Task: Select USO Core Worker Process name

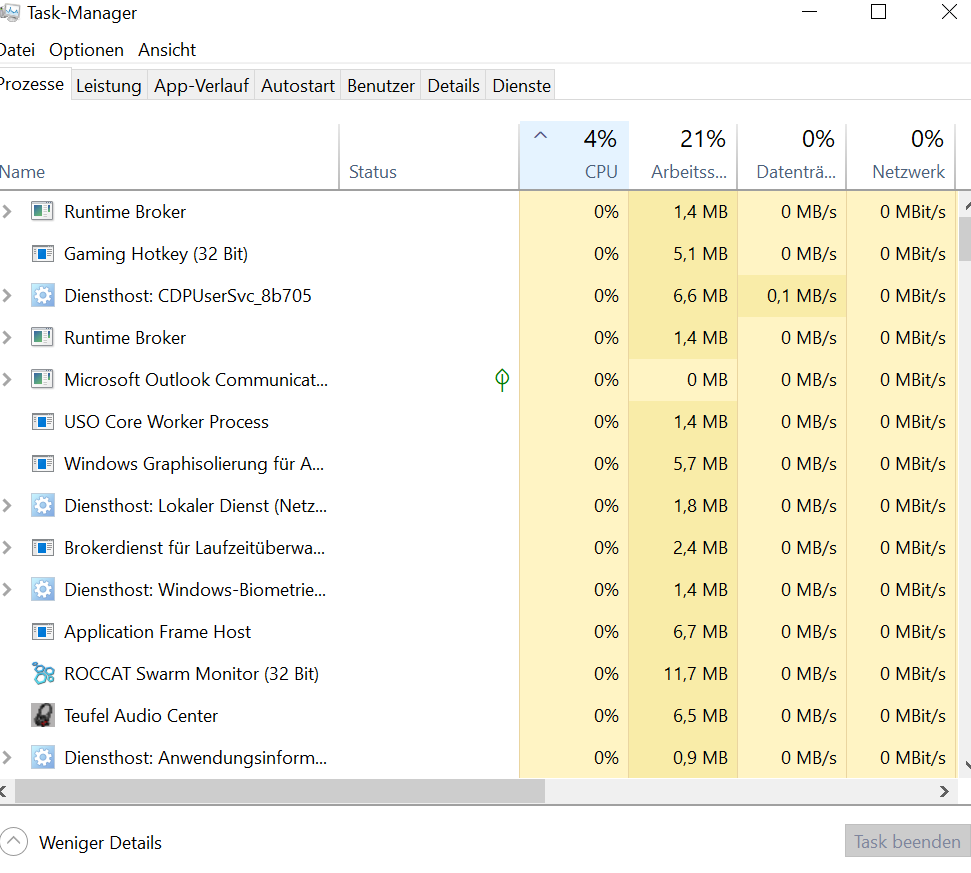Action: coord(167,422)
